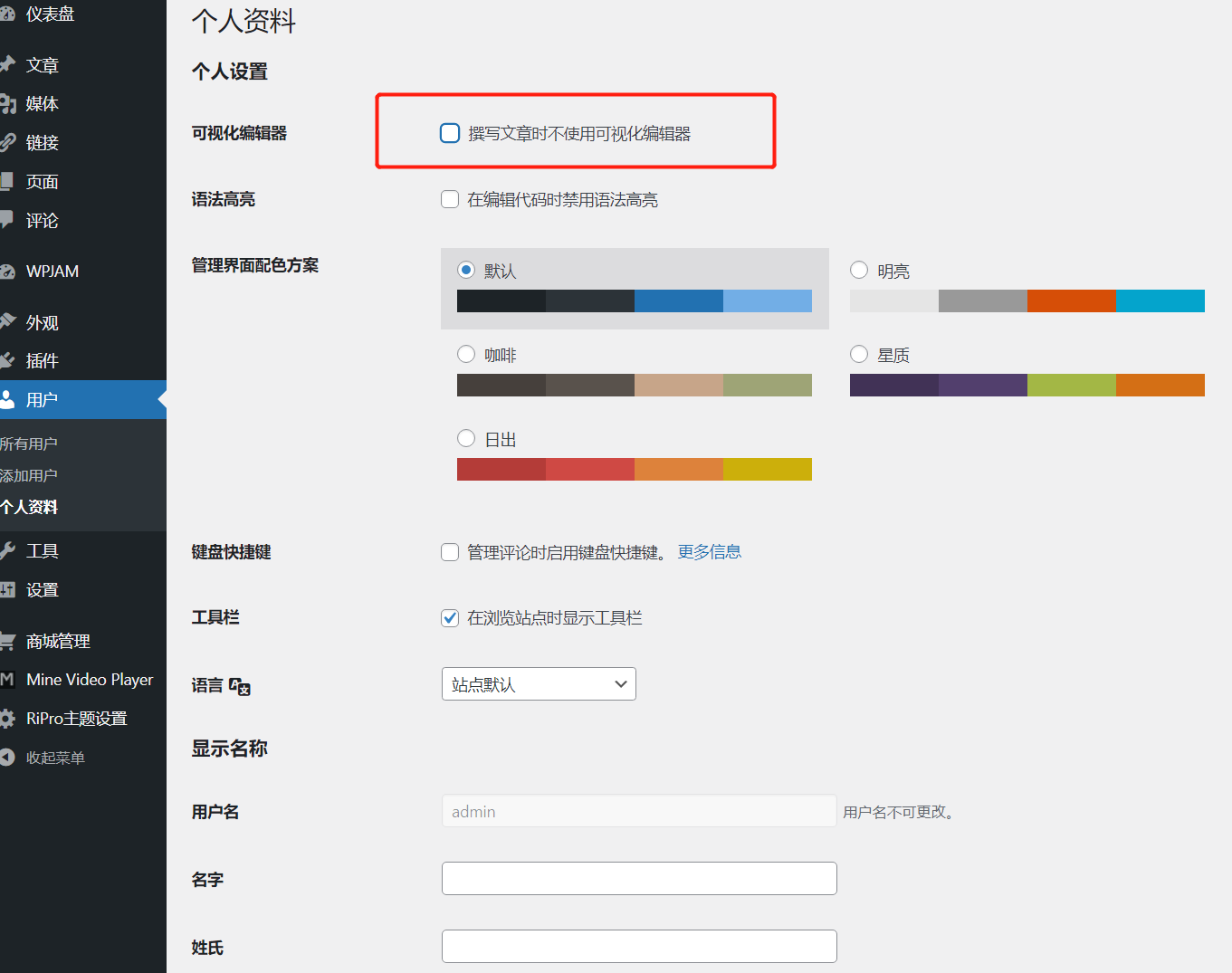Click the 管理界面配色方案 label
The image size is (1232, 973).
255,265
